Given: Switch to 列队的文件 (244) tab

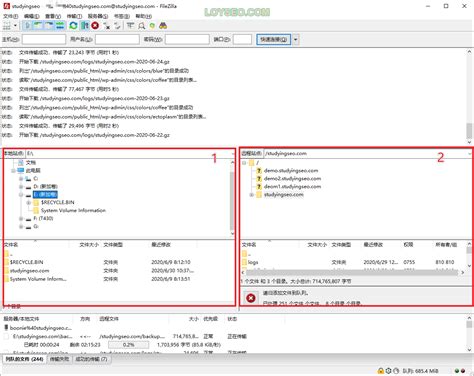Looking at the screenshot, I should tap(24, 359).
